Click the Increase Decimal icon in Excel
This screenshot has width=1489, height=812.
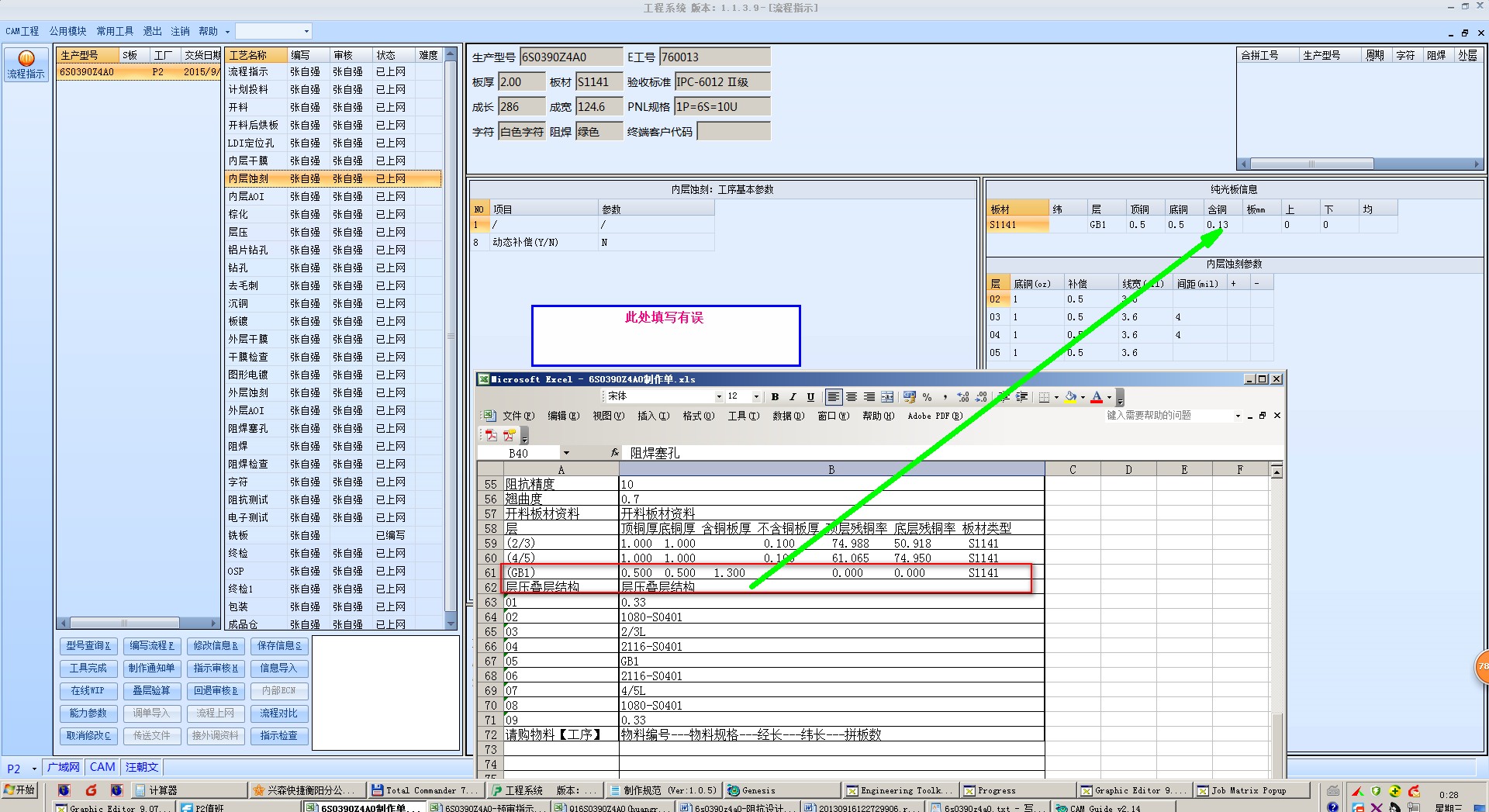click(963, 397)
